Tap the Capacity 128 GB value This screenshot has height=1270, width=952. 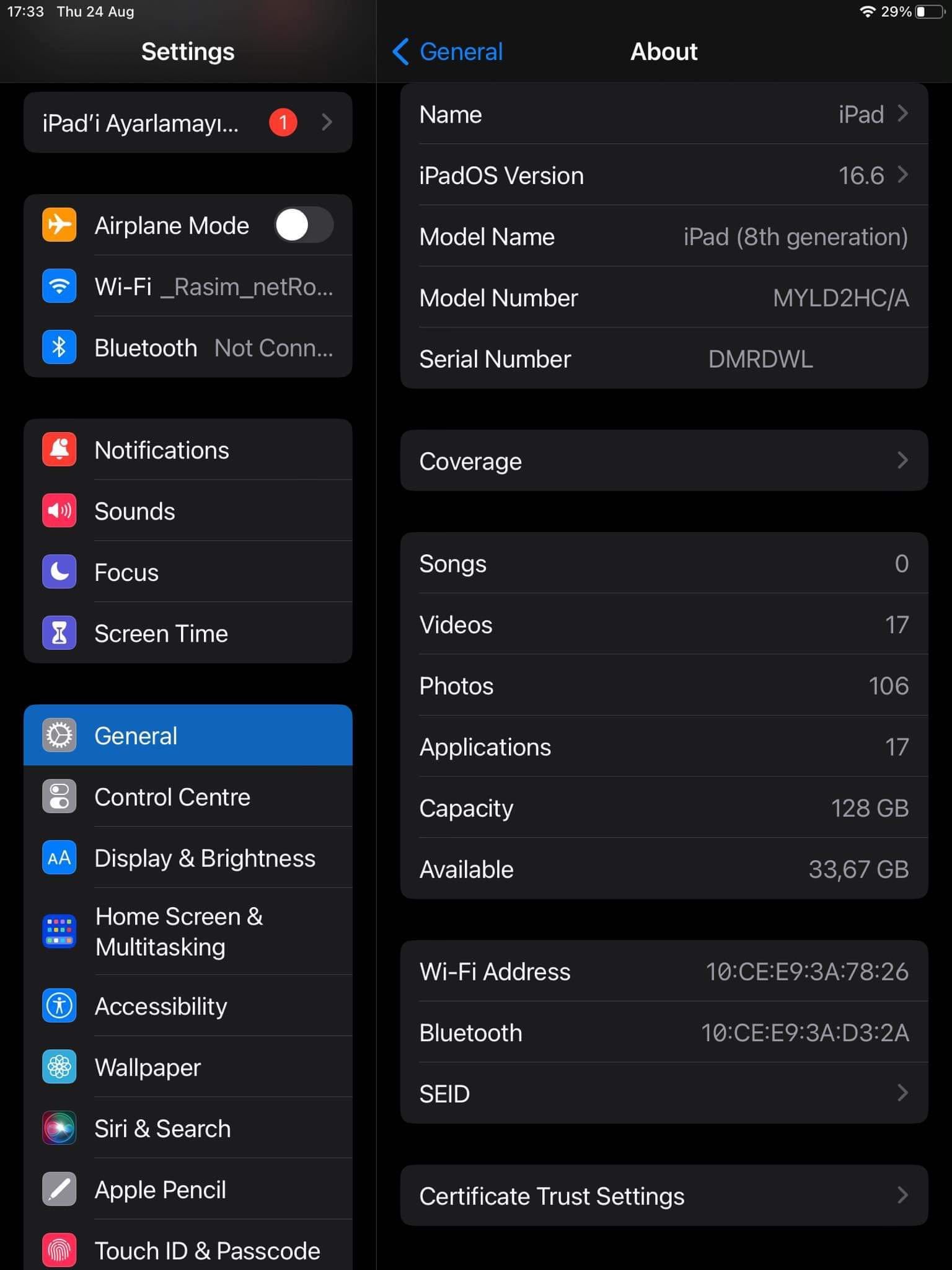tap(870, 808)
